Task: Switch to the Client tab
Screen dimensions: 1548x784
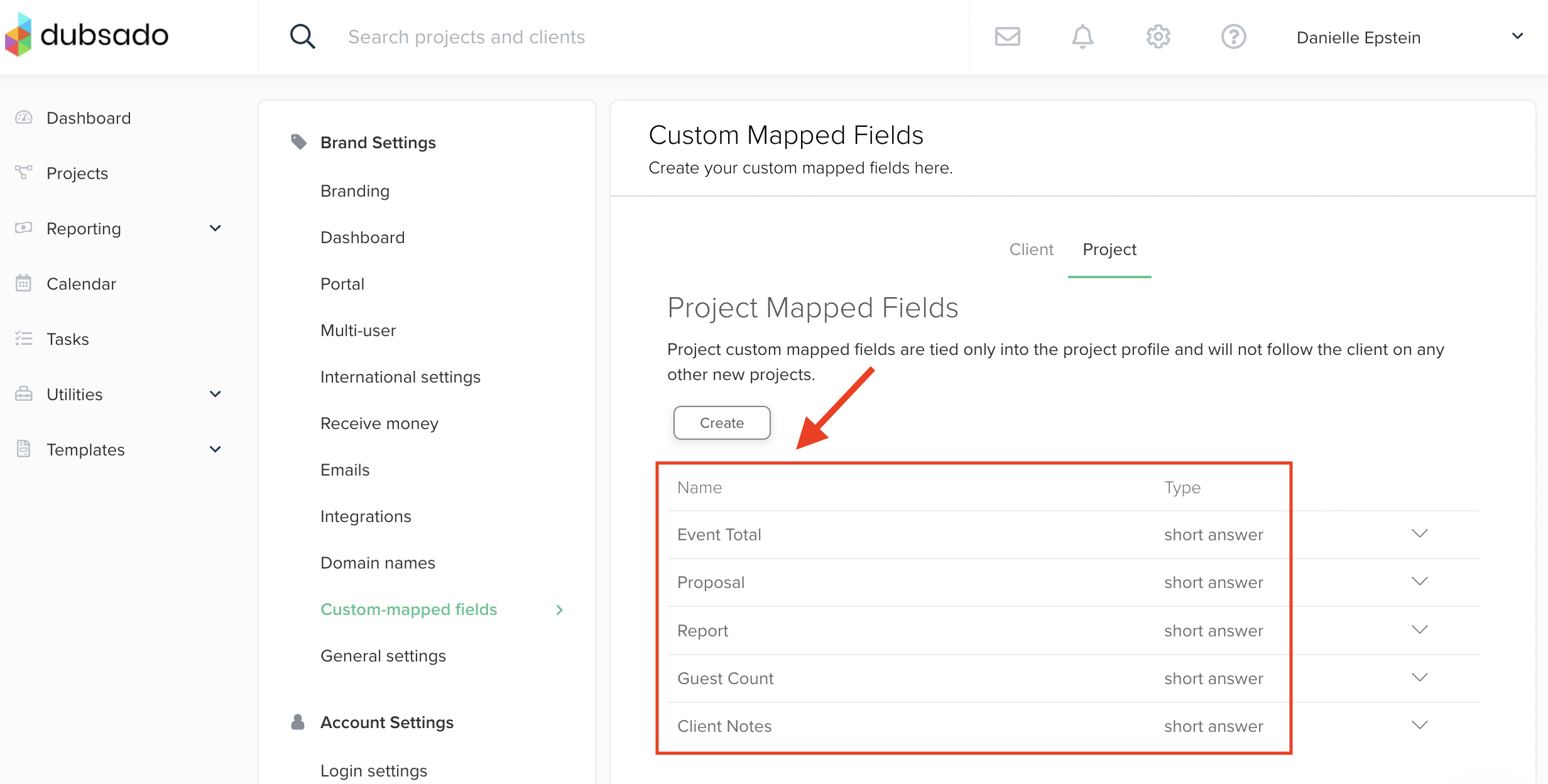Action: click(x=1031, y=249)
